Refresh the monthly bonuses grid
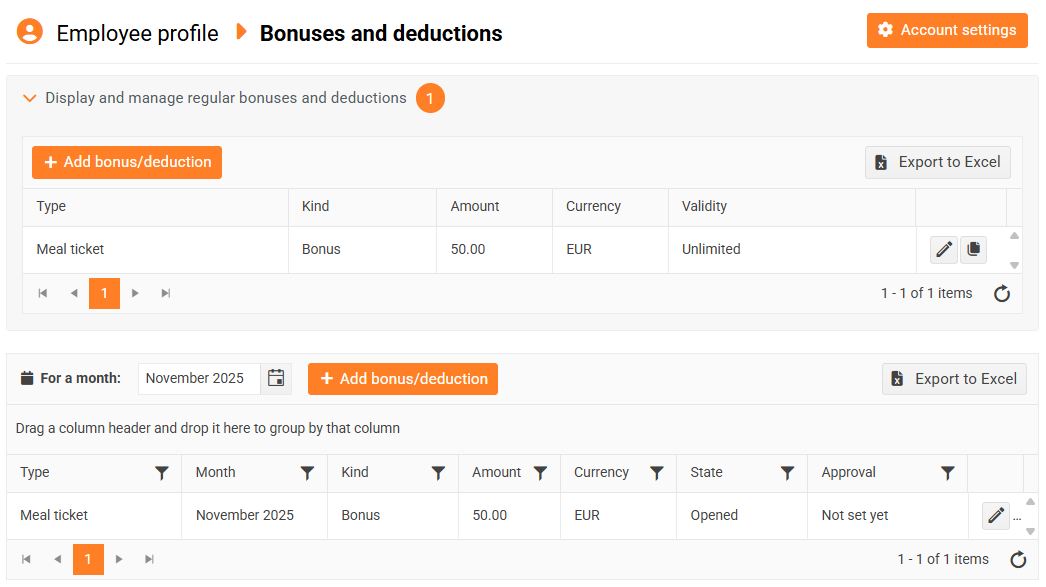Image resolution: width=1046 pixels, height=587 pixels. pos(1018,560)
